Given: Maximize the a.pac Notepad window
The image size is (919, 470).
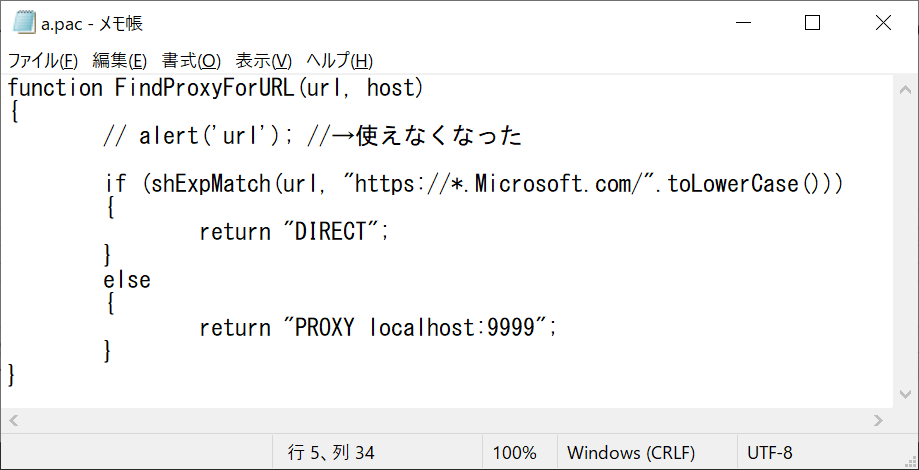Looking at the screenshot, I should pos(812,23).
